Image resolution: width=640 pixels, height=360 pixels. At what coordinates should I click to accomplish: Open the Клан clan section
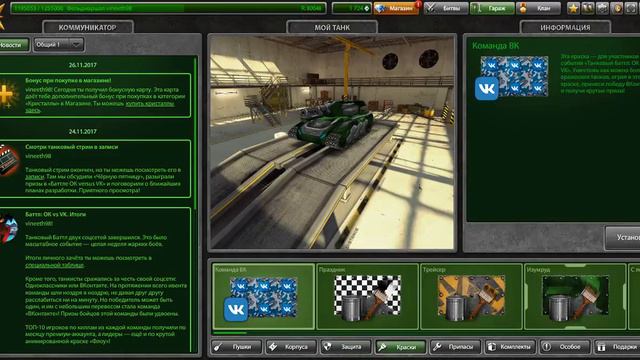tap(539, 8)
